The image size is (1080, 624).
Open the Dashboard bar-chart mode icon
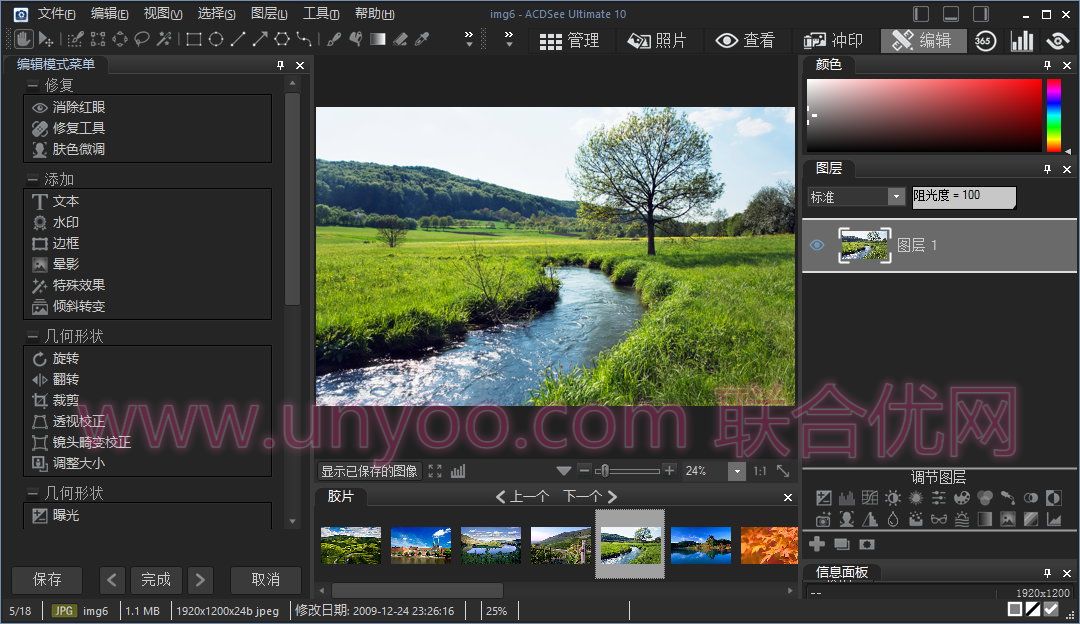tap(1022, 41)
